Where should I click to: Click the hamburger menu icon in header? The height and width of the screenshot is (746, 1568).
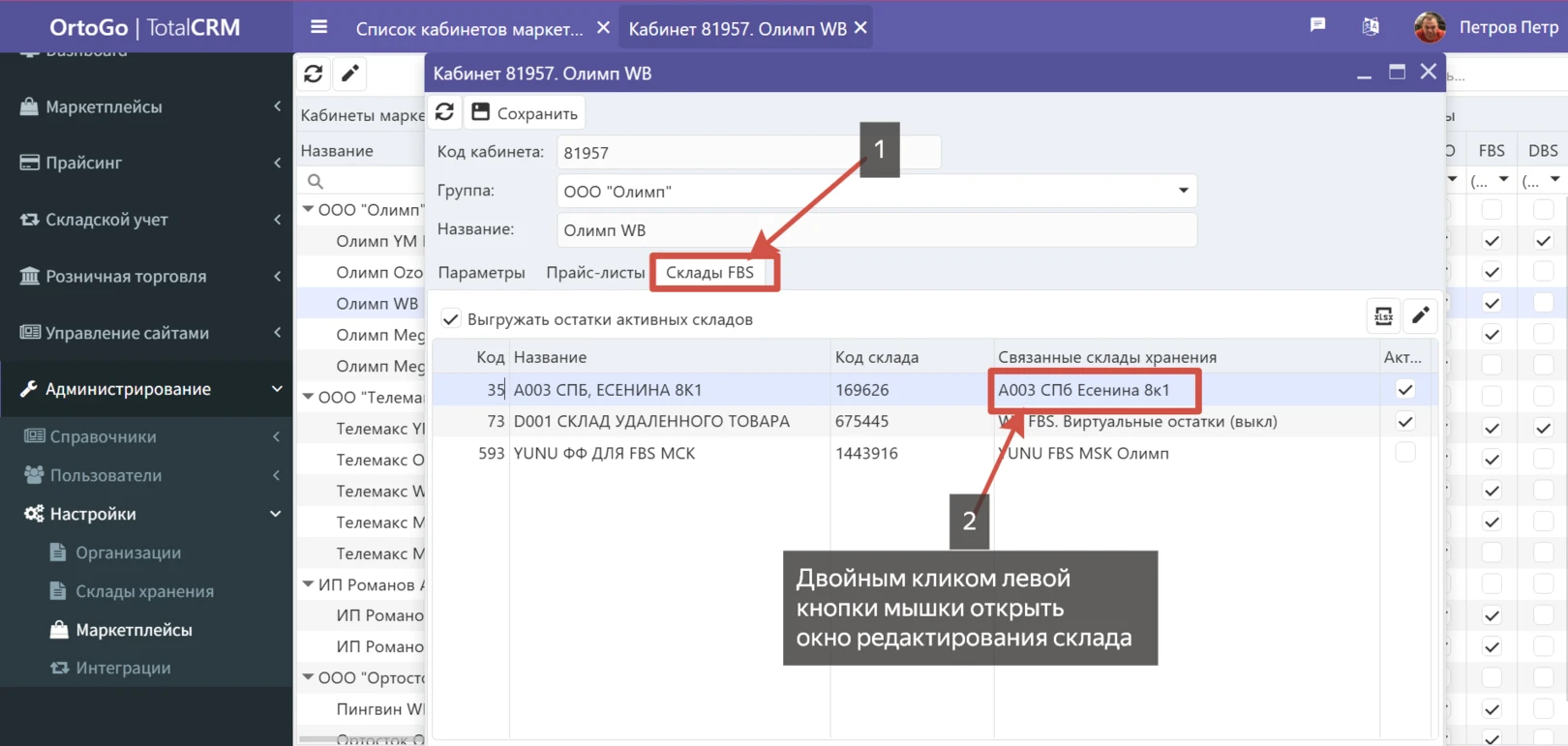[318, 27]
